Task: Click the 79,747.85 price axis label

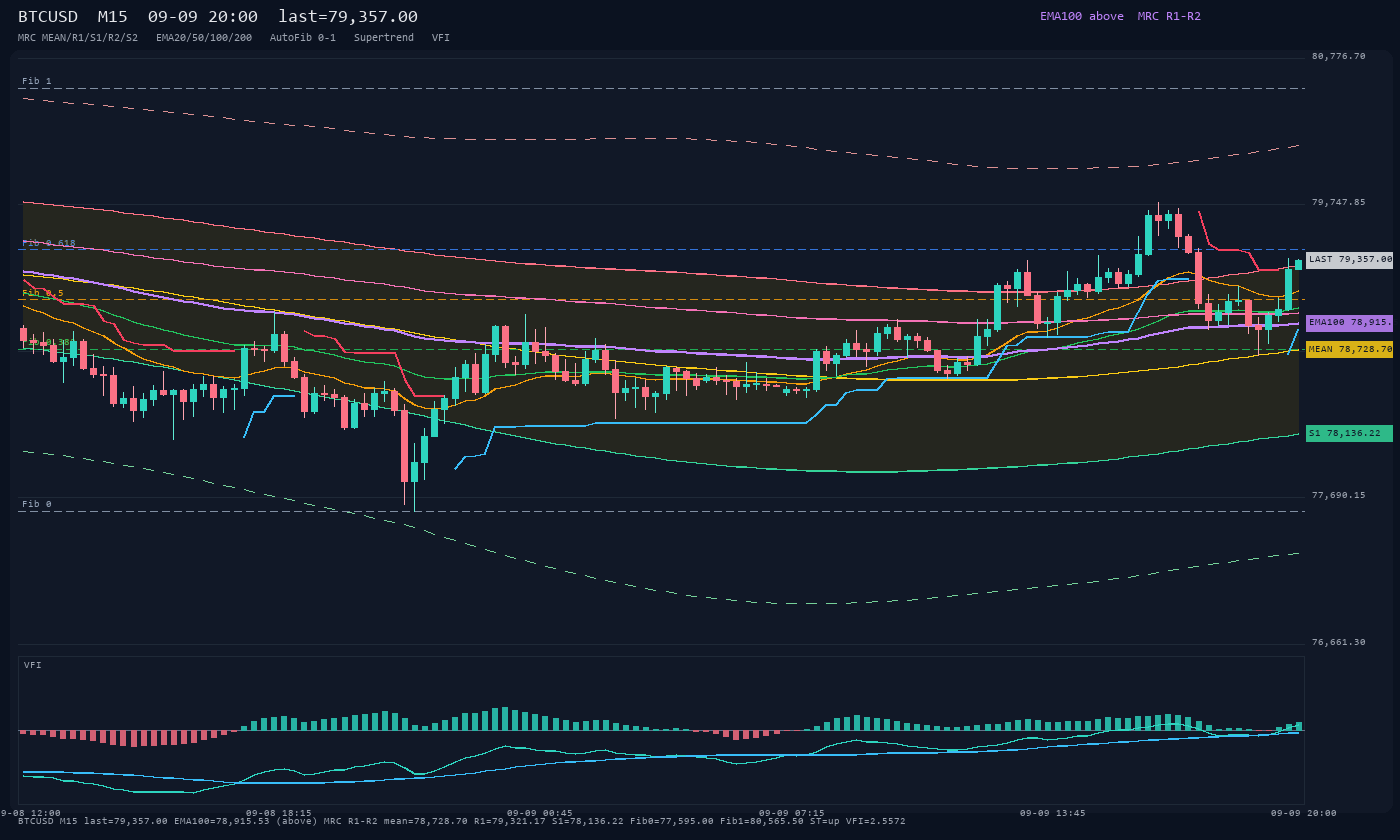Action: (1338, 202)
